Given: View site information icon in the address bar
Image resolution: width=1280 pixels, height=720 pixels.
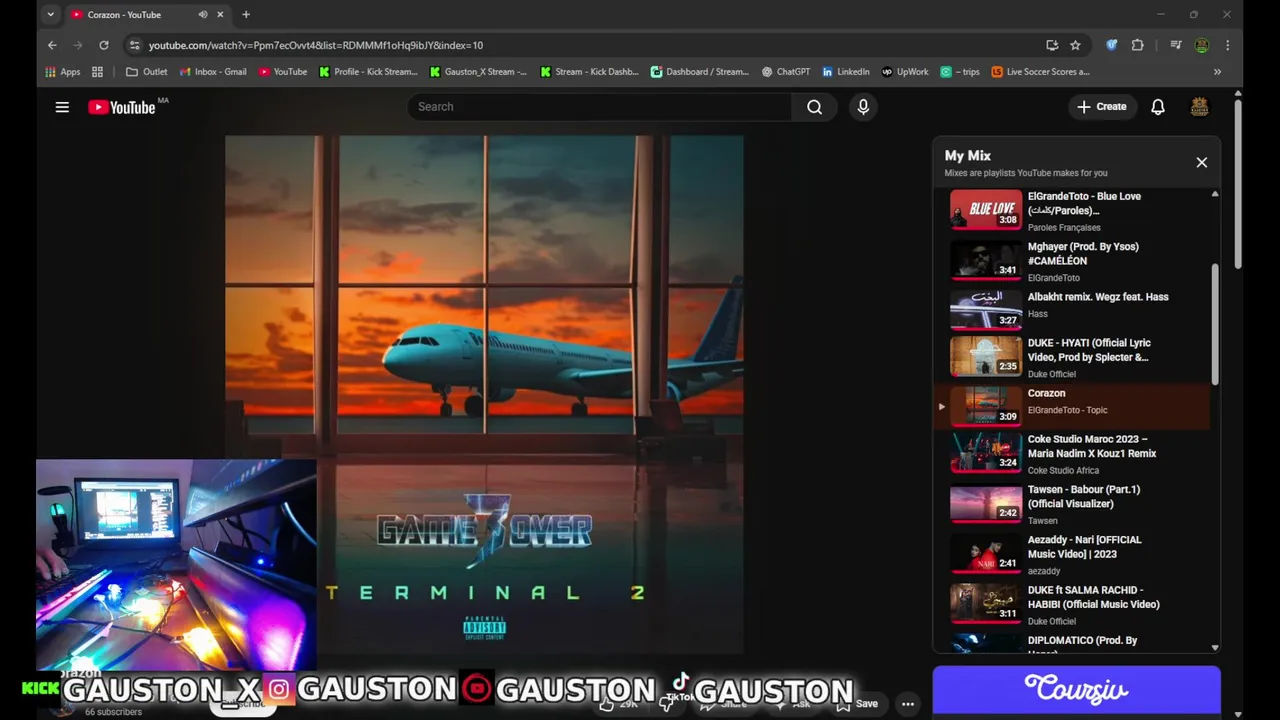Looking at the screenshot, I should (x=135, y=45).
